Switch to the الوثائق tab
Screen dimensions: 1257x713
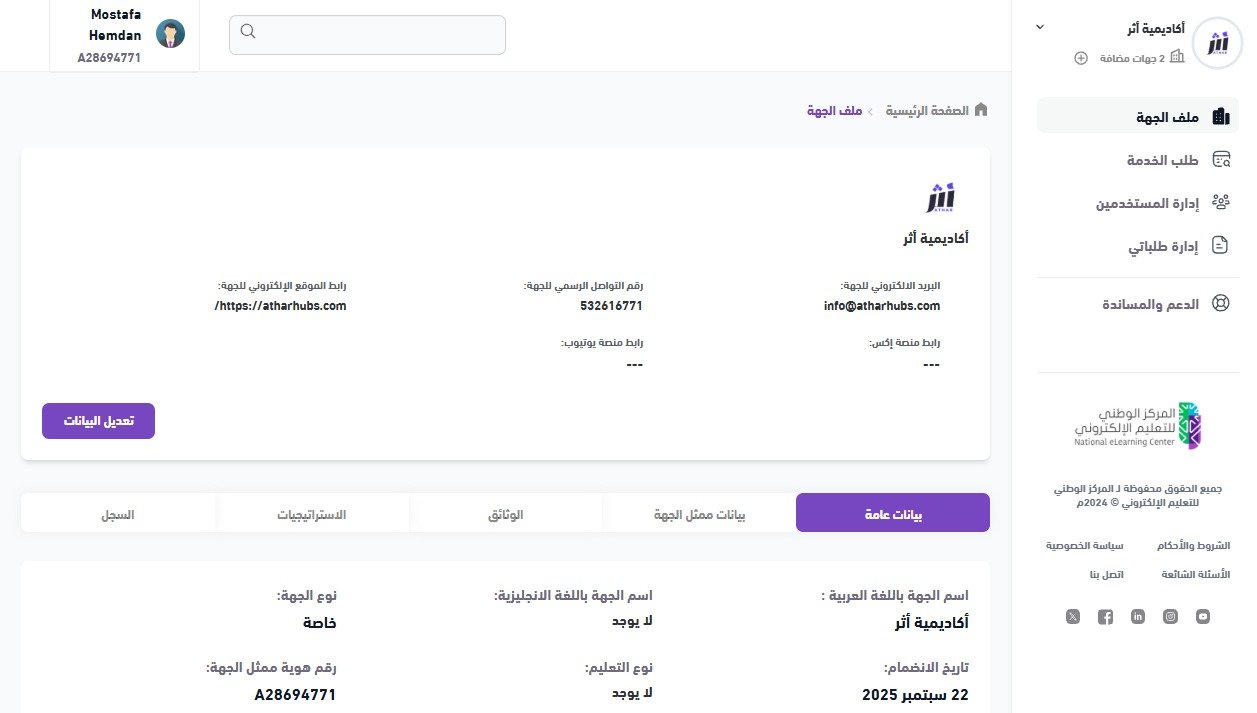click(505, 513)
